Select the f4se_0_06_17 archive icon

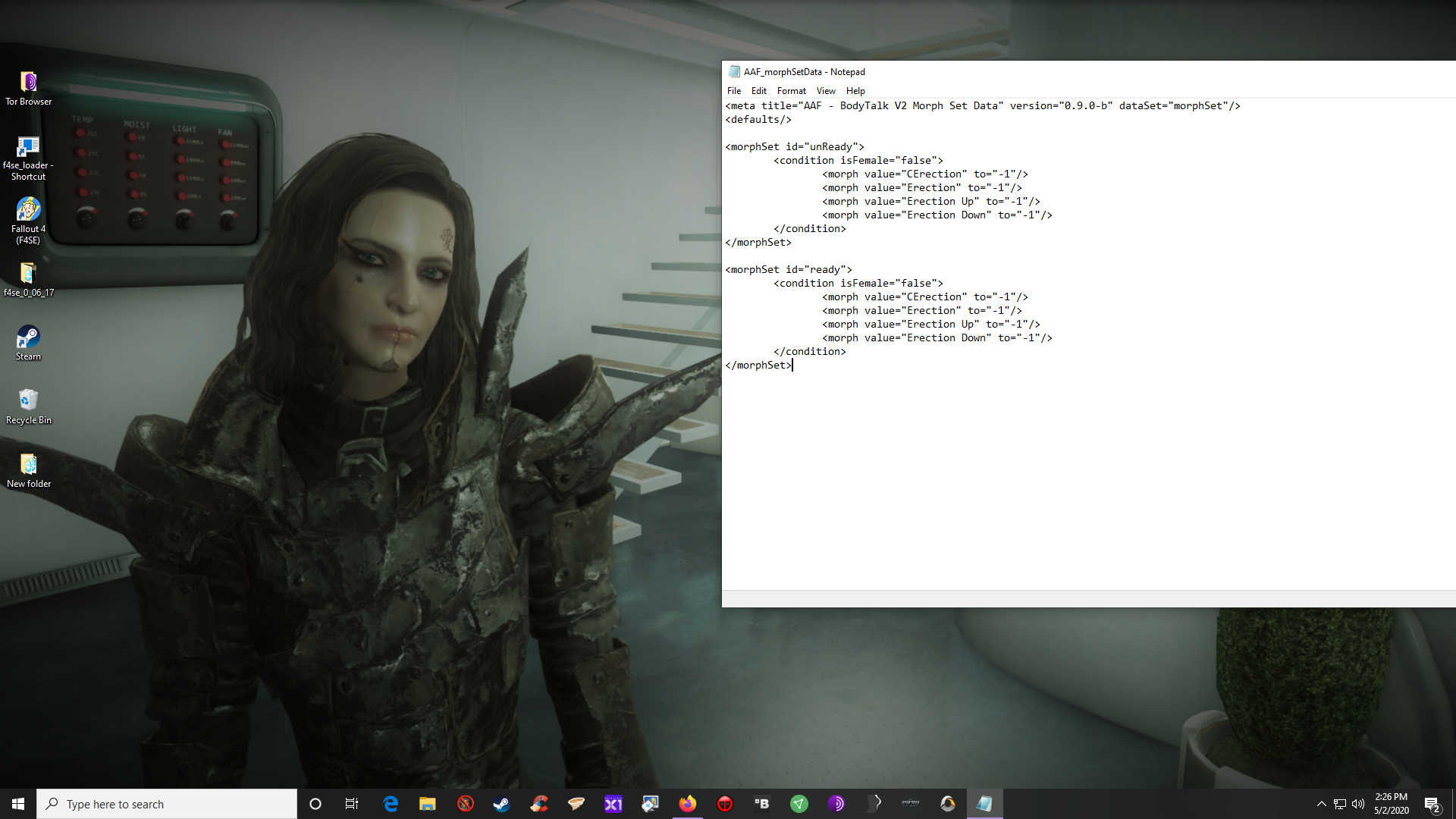click(x=28, y=279)
